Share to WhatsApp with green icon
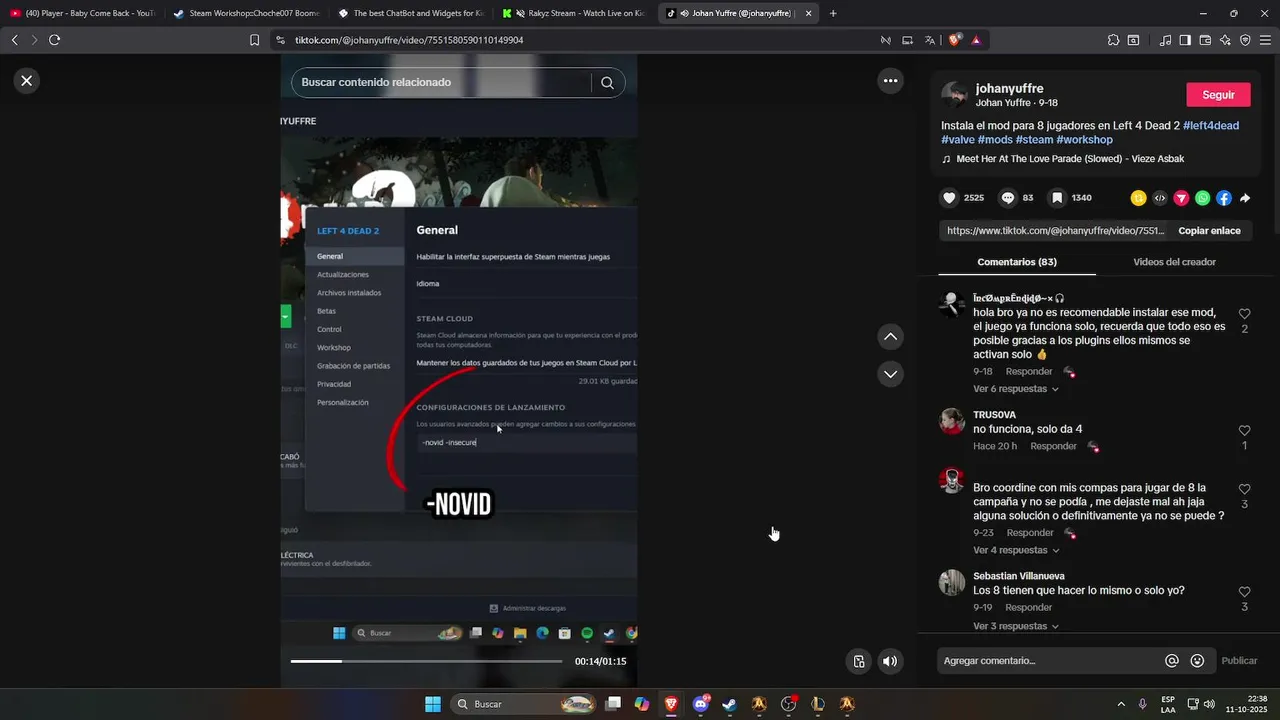 pos(1202,198)
